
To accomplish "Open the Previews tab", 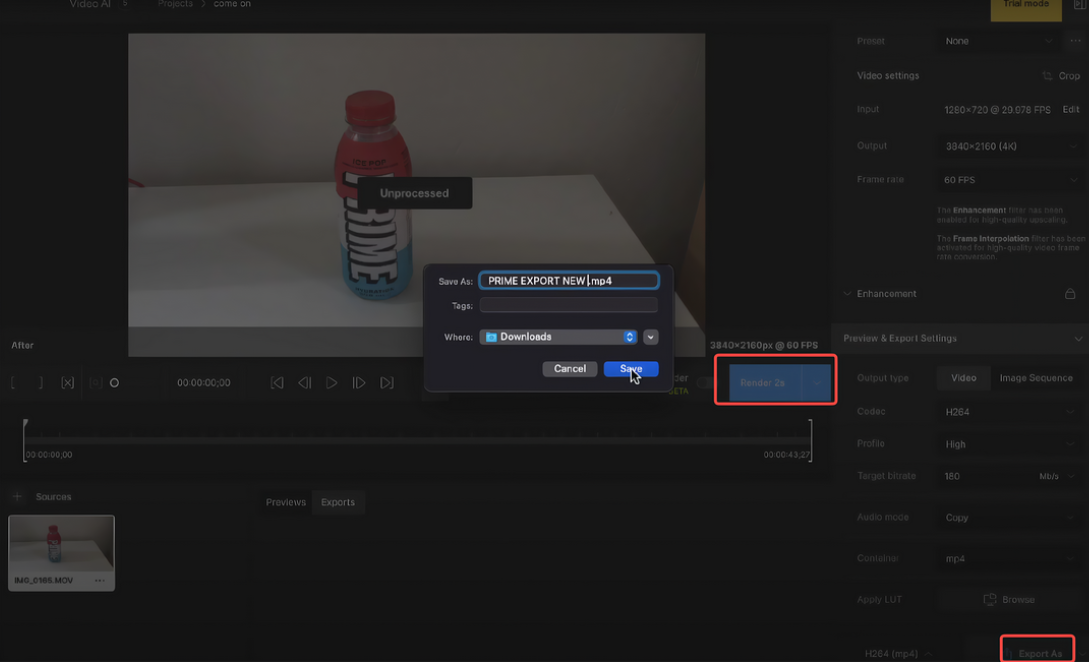I will tap(285, 502).
